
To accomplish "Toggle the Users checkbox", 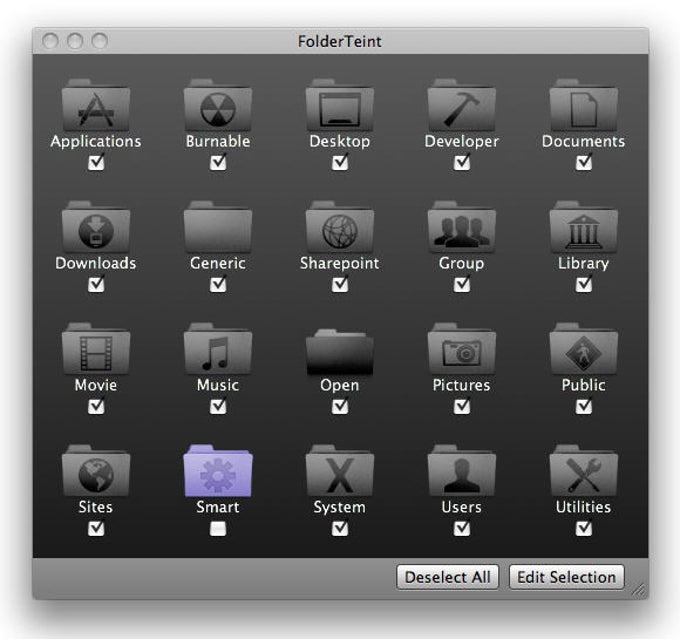I will [x=461, y=528].
